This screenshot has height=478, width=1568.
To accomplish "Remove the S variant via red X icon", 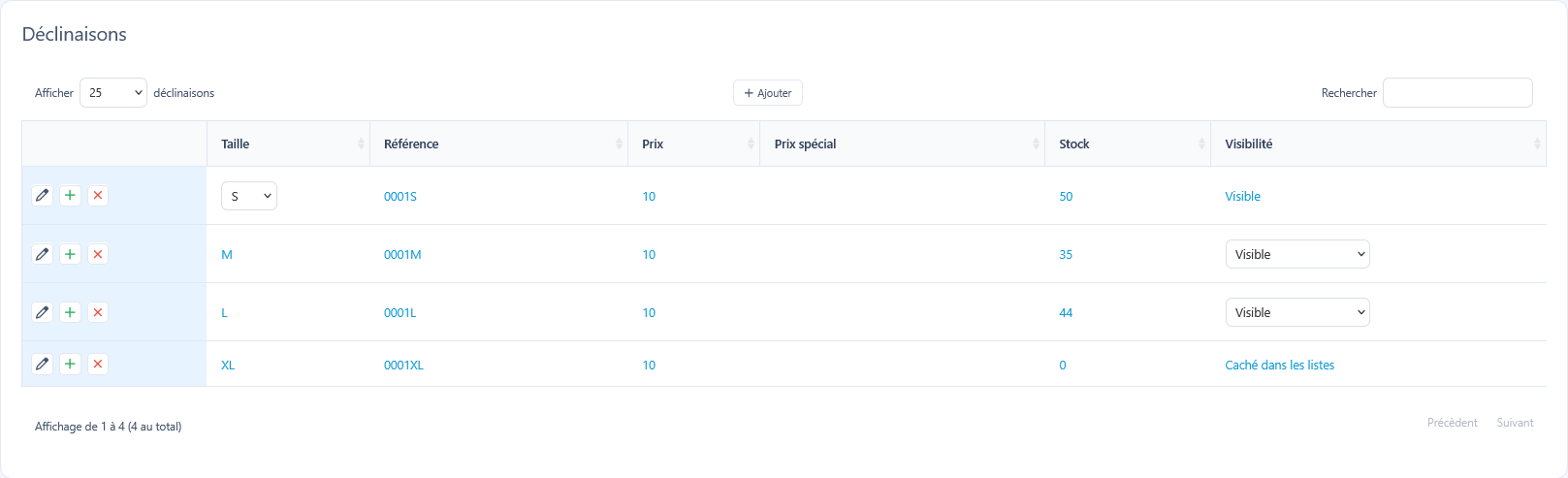I will pos(98,195).
